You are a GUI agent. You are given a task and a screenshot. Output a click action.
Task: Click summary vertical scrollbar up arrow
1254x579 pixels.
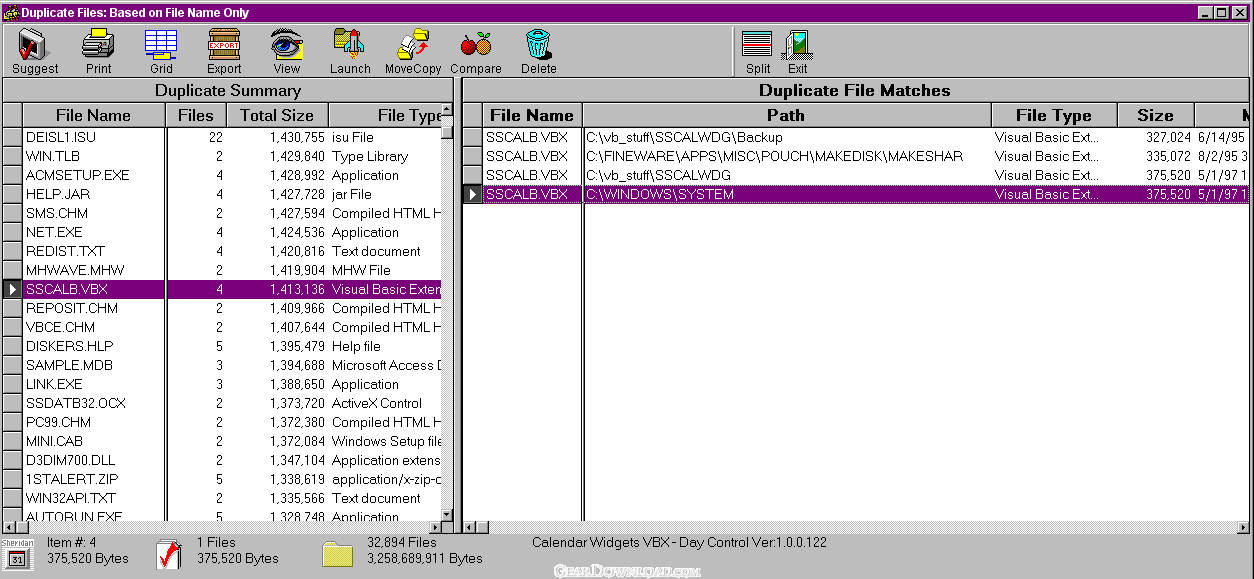(447, 109)
